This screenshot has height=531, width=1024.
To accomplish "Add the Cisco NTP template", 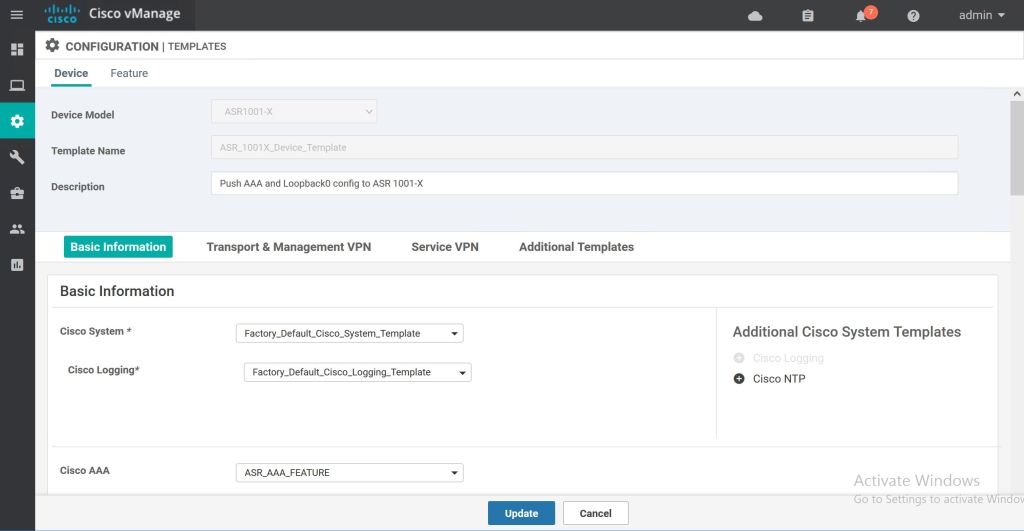I will click(x=740, y=379).
